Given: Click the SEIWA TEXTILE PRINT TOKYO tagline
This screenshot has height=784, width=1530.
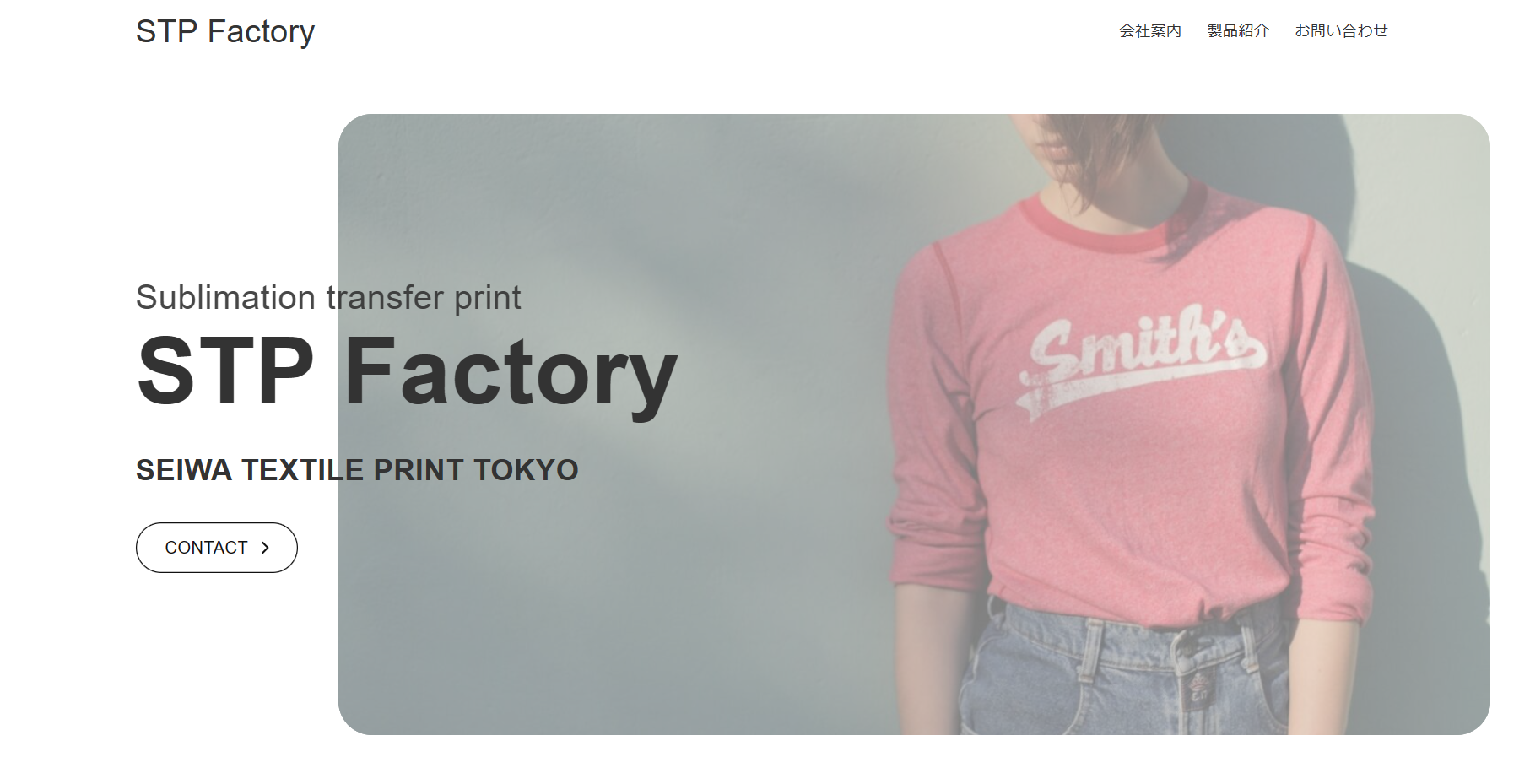Looking at the screenshot, I should (357, 470).
